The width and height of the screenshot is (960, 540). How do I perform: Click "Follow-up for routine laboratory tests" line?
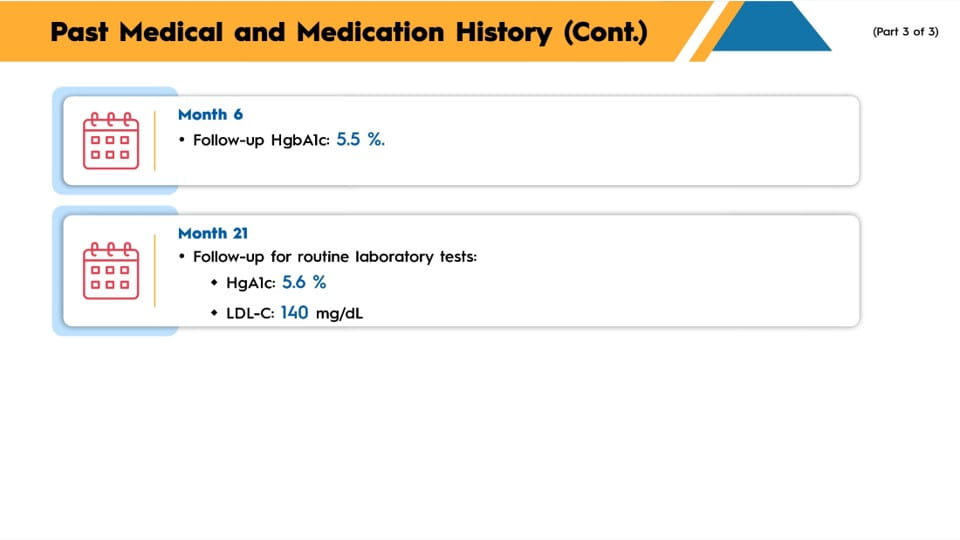pos(335,257)
